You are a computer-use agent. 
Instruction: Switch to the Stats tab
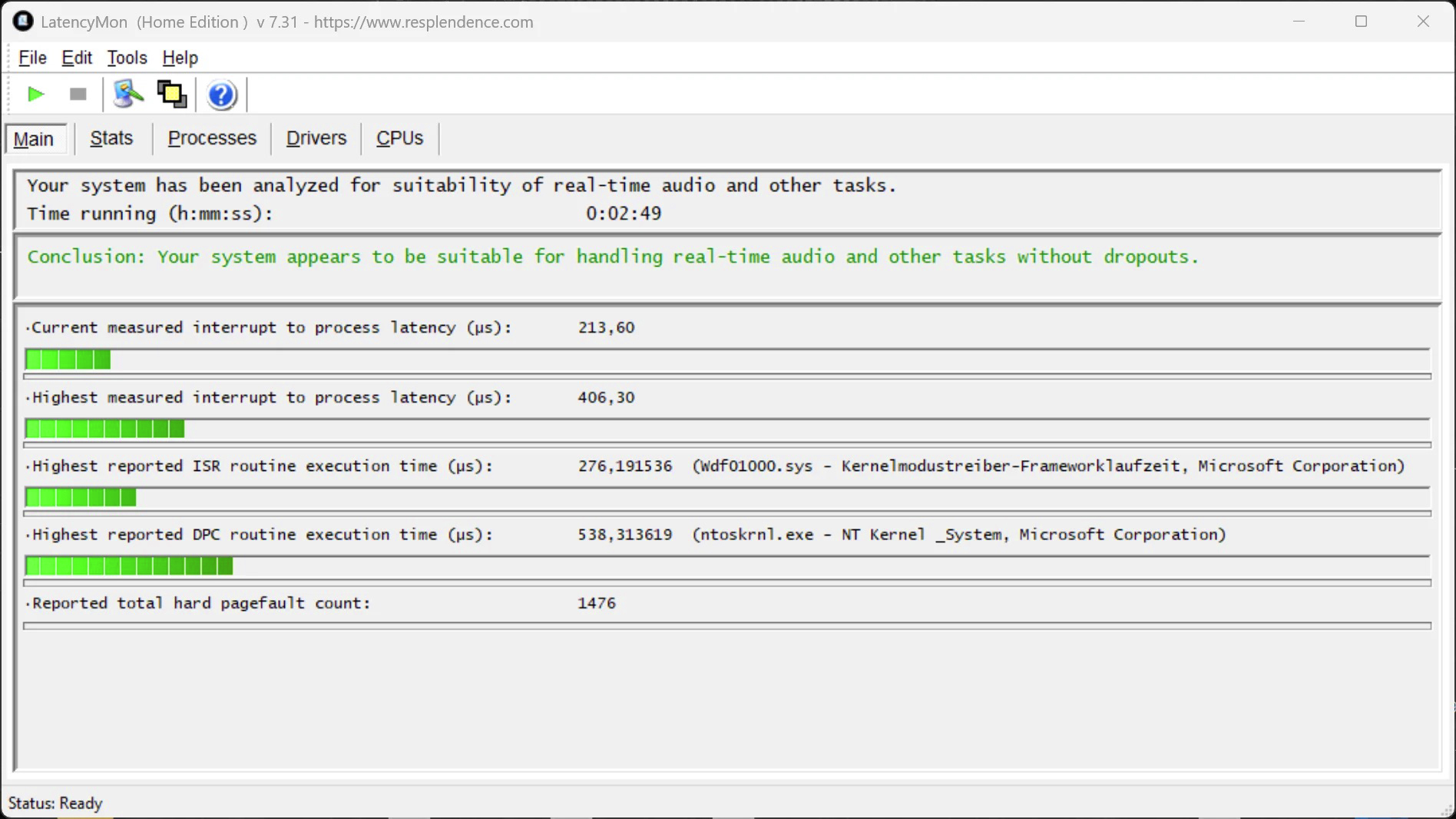(x=111, y=138)
